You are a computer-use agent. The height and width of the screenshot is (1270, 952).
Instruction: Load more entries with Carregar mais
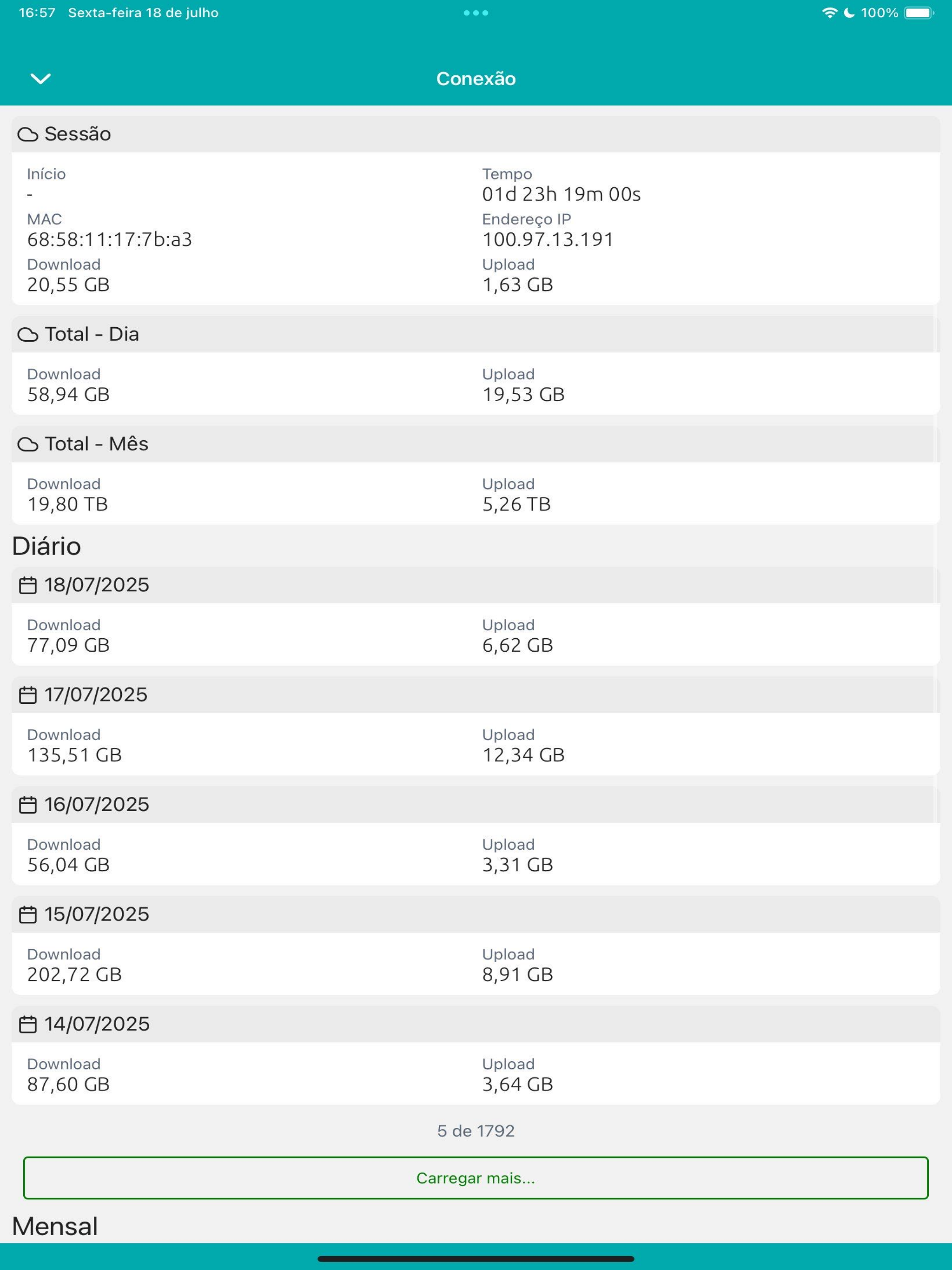(476, 1178)
